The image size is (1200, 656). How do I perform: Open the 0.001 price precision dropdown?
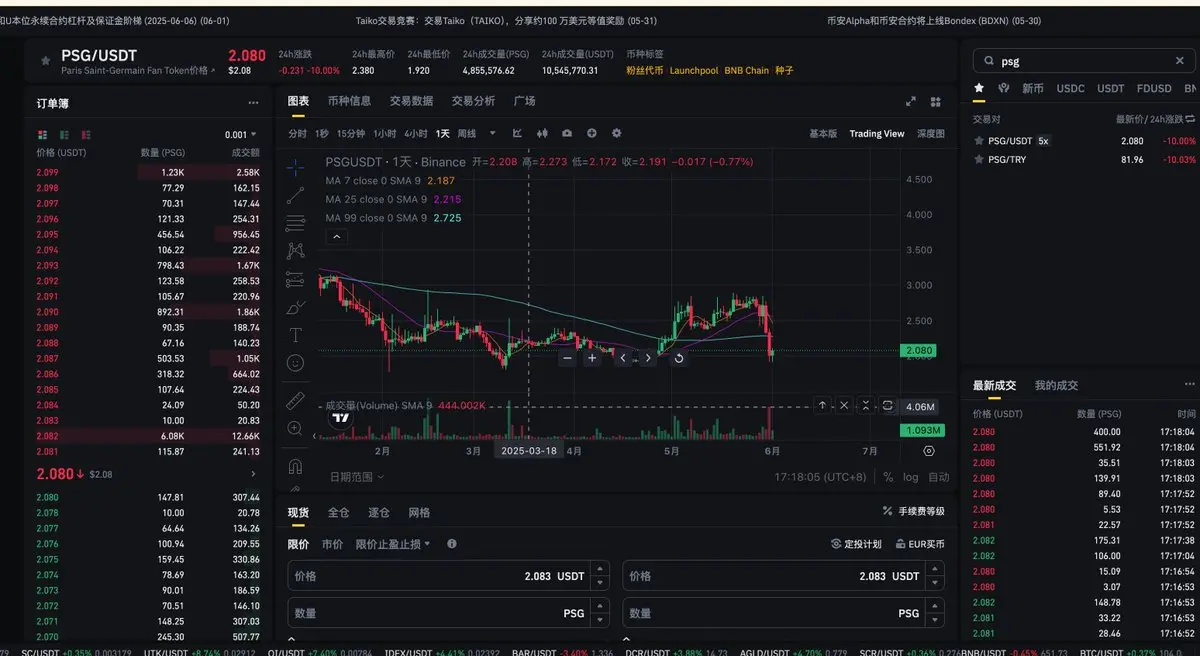241,134
